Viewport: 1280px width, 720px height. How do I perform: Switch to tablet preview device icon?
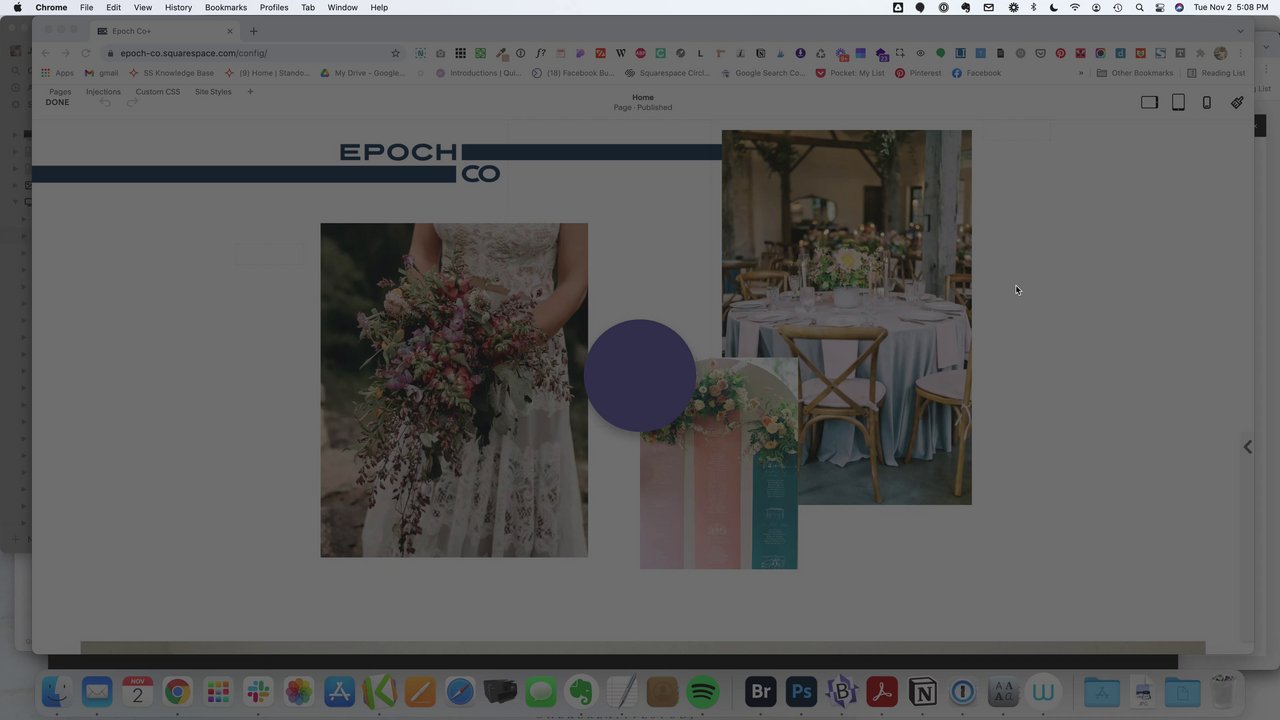tap(1178, 102)
